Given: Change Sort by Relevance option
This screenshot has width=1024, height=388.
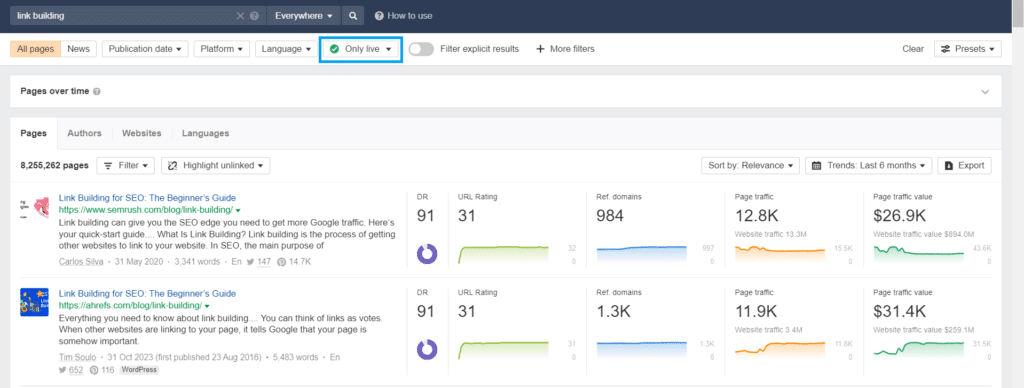Looking at the screenshot, I should tap(750, 166).
